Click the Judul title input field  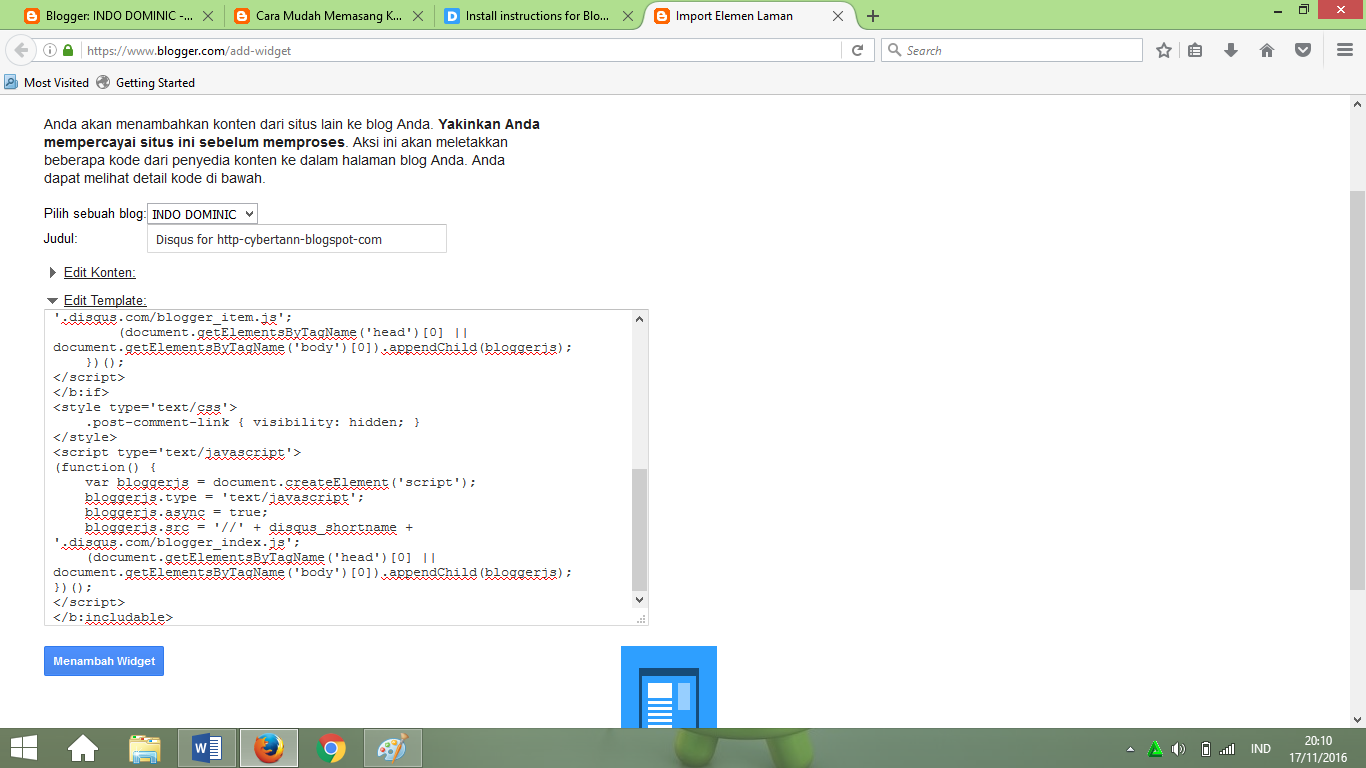point(297,239)
